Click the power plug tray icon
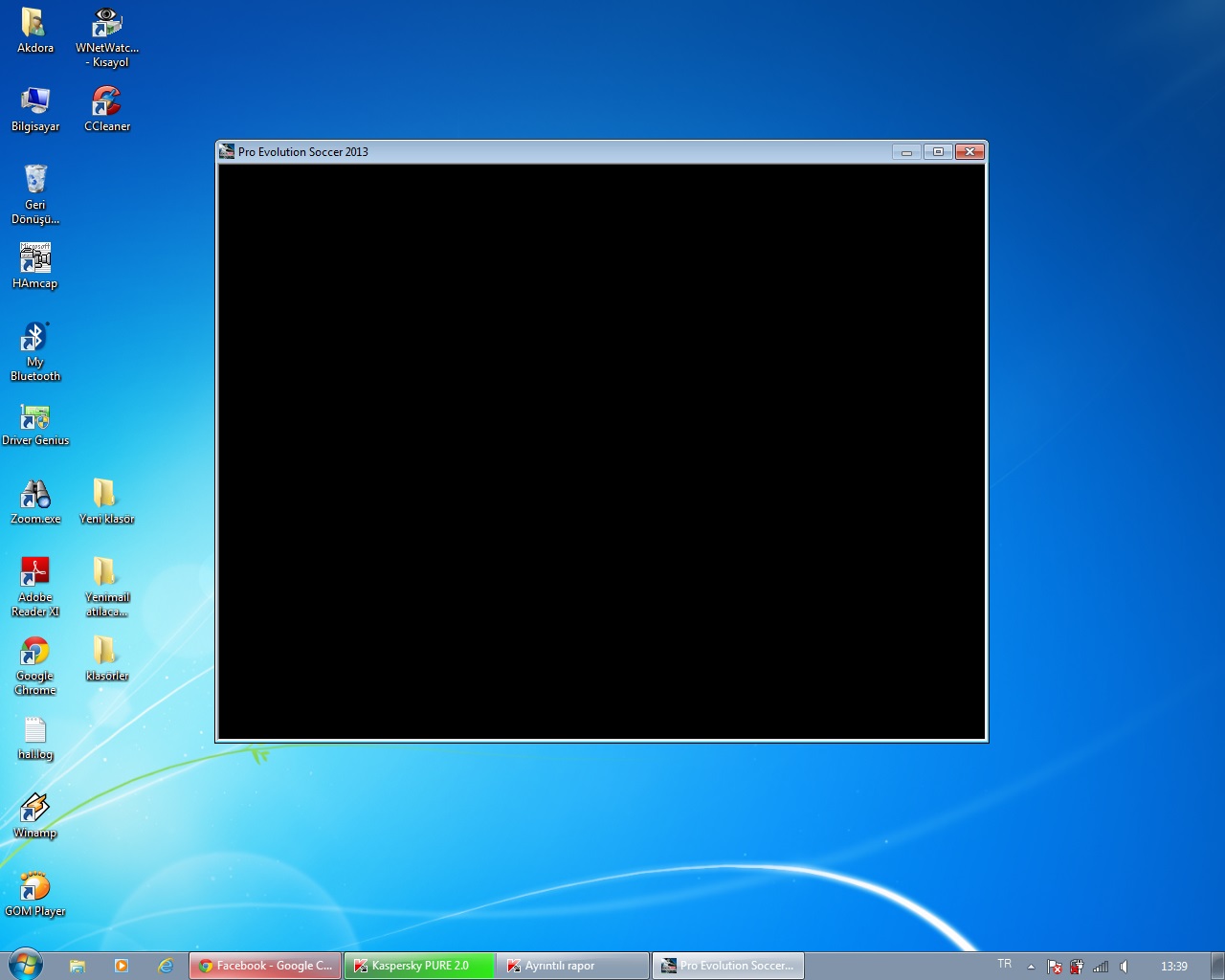Viewport: 1225px width, 980px height. coord(1077,967)
